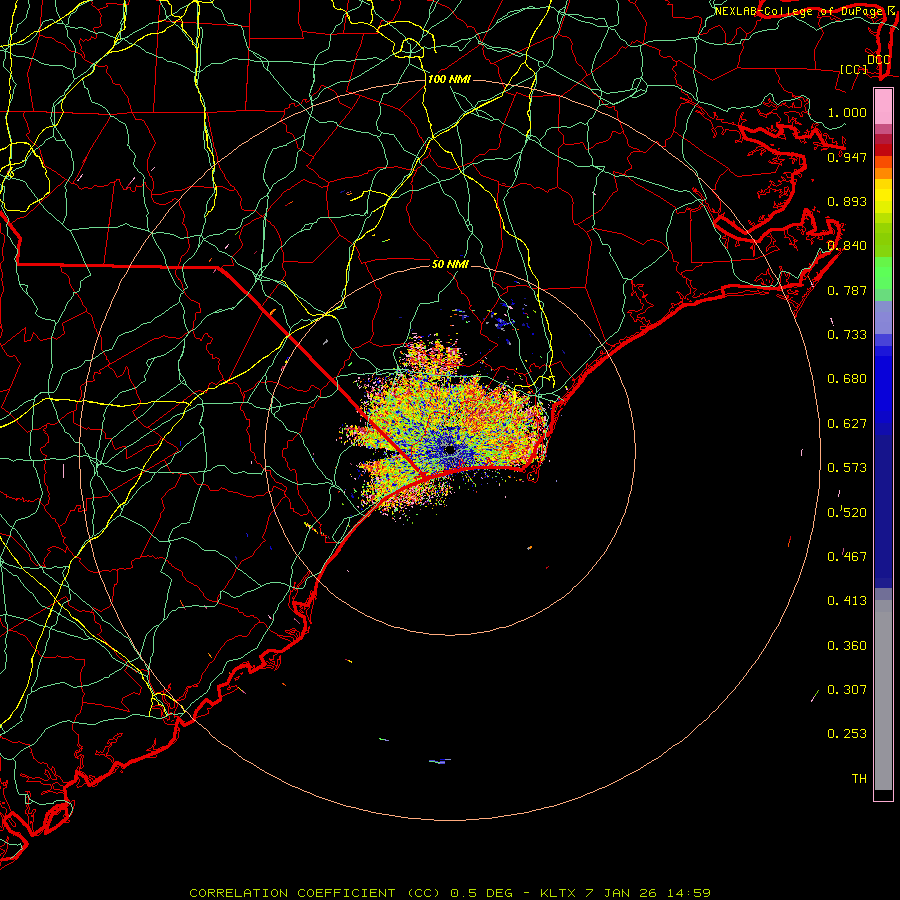
Task: Click the 0.520 scale value
Action: pos(847,512)
